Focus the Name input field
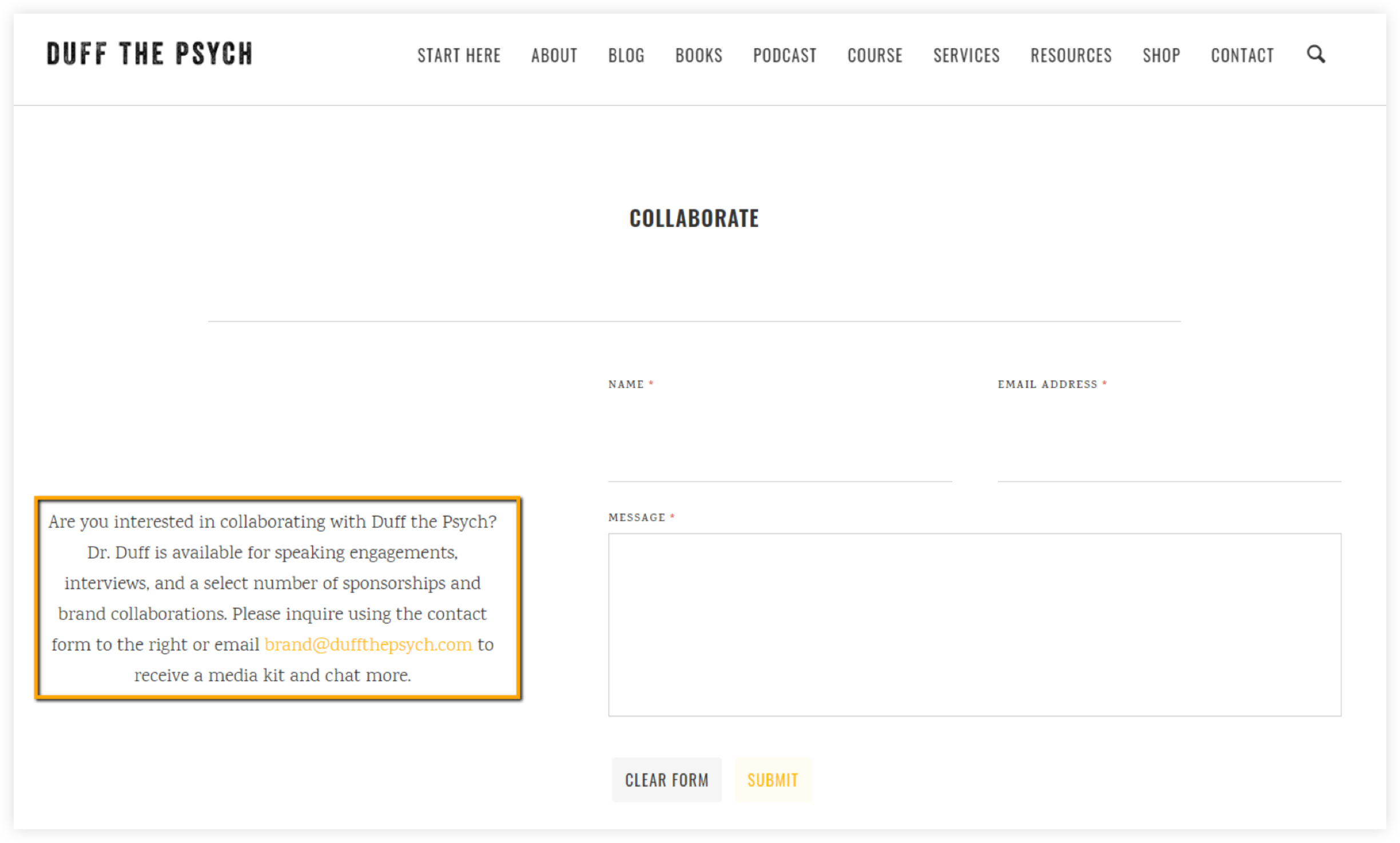 click(x=780, y=440)
